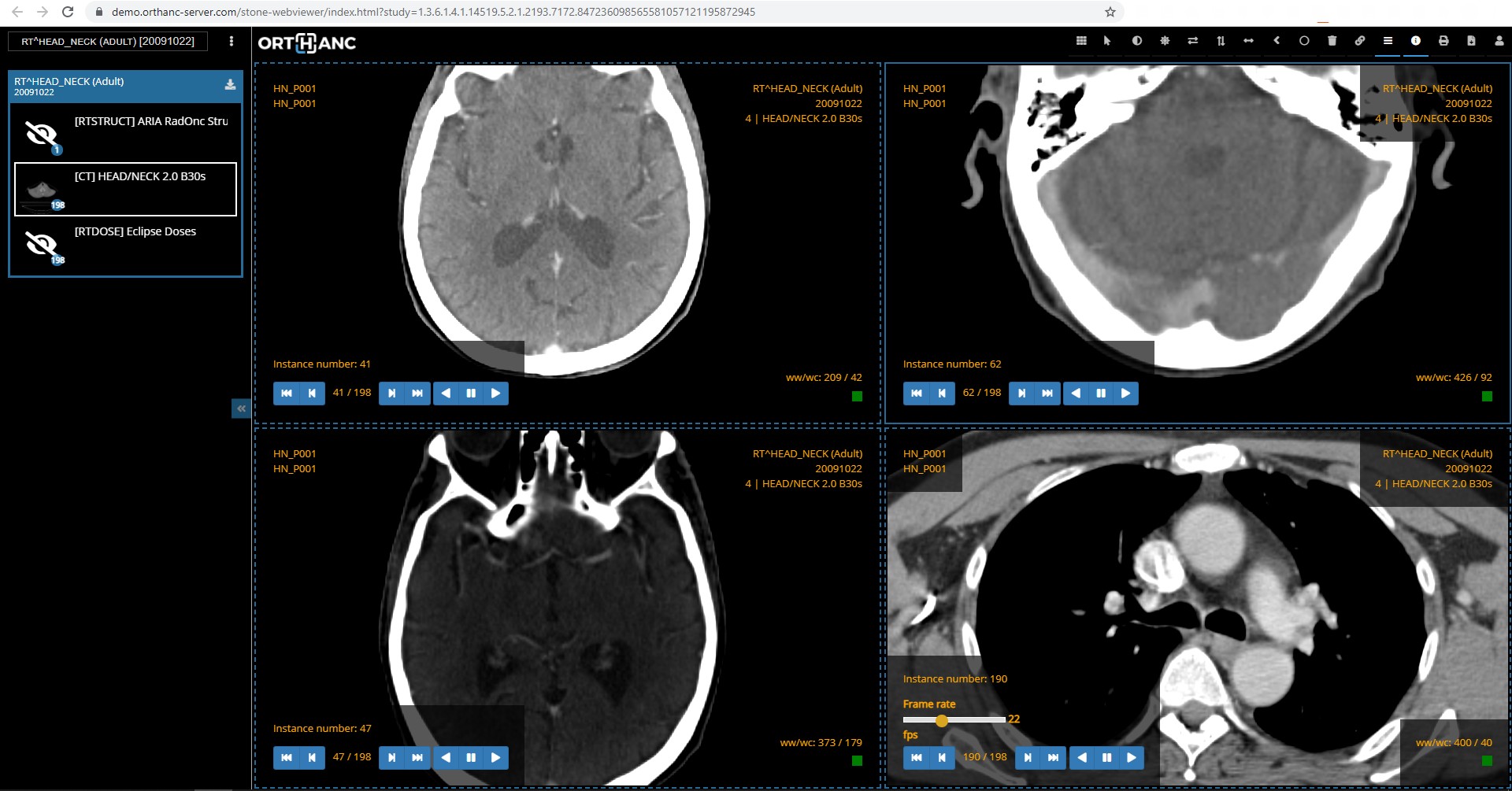This screenshot has width=1512, height=791.
Task: Select the mouse pointer tool
Action: click(x=1107, y=41)
